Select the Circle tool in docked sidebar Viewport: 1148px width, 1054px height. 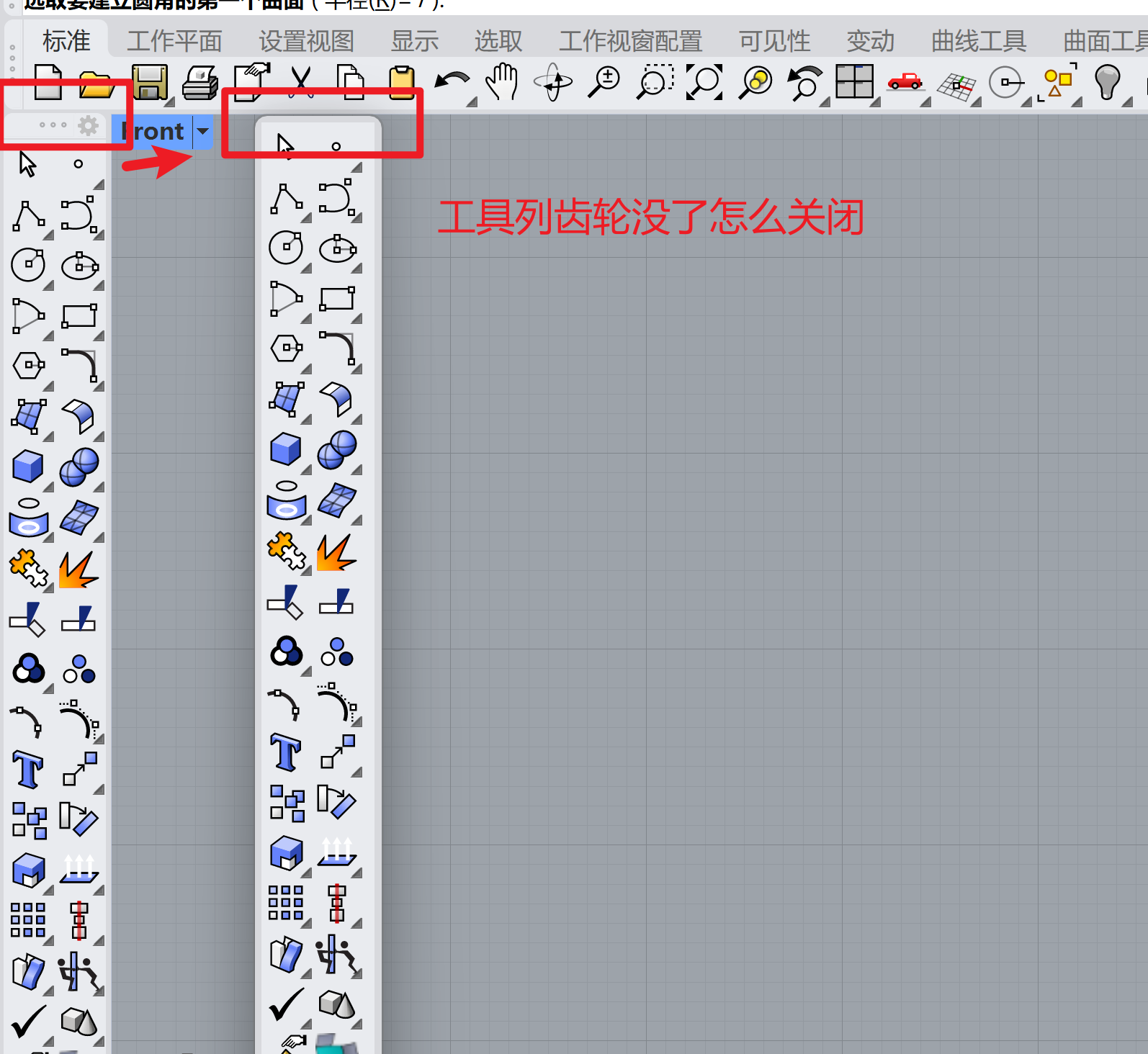[x=28, y=265]
